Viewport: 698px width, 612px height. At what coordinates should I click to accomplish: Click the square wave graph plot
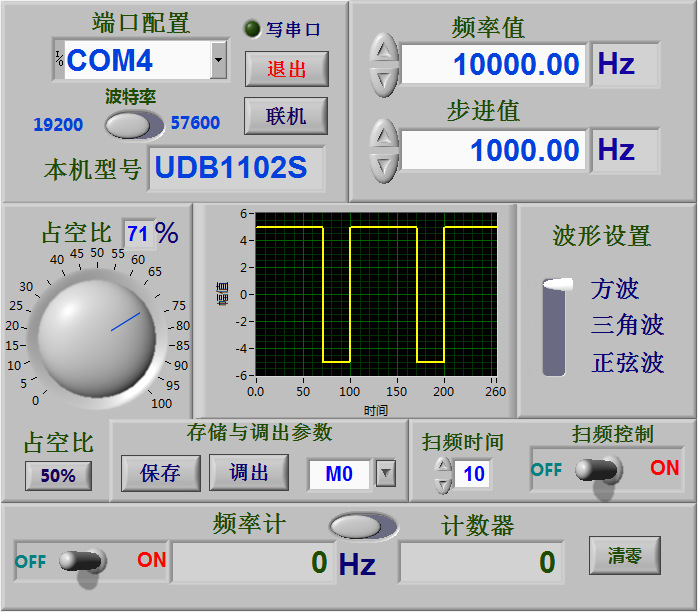(376, 295)
